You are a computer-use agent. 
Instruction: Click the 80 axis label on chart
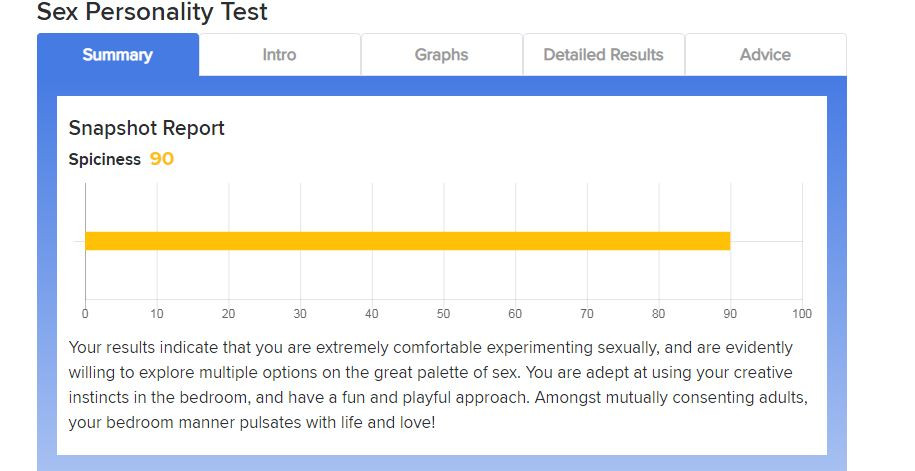(658, 314)
